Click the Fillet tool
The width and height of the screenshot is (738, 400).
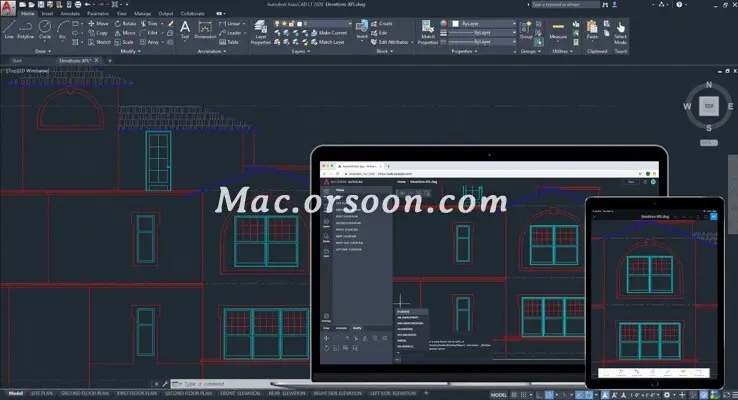[149, 33]
